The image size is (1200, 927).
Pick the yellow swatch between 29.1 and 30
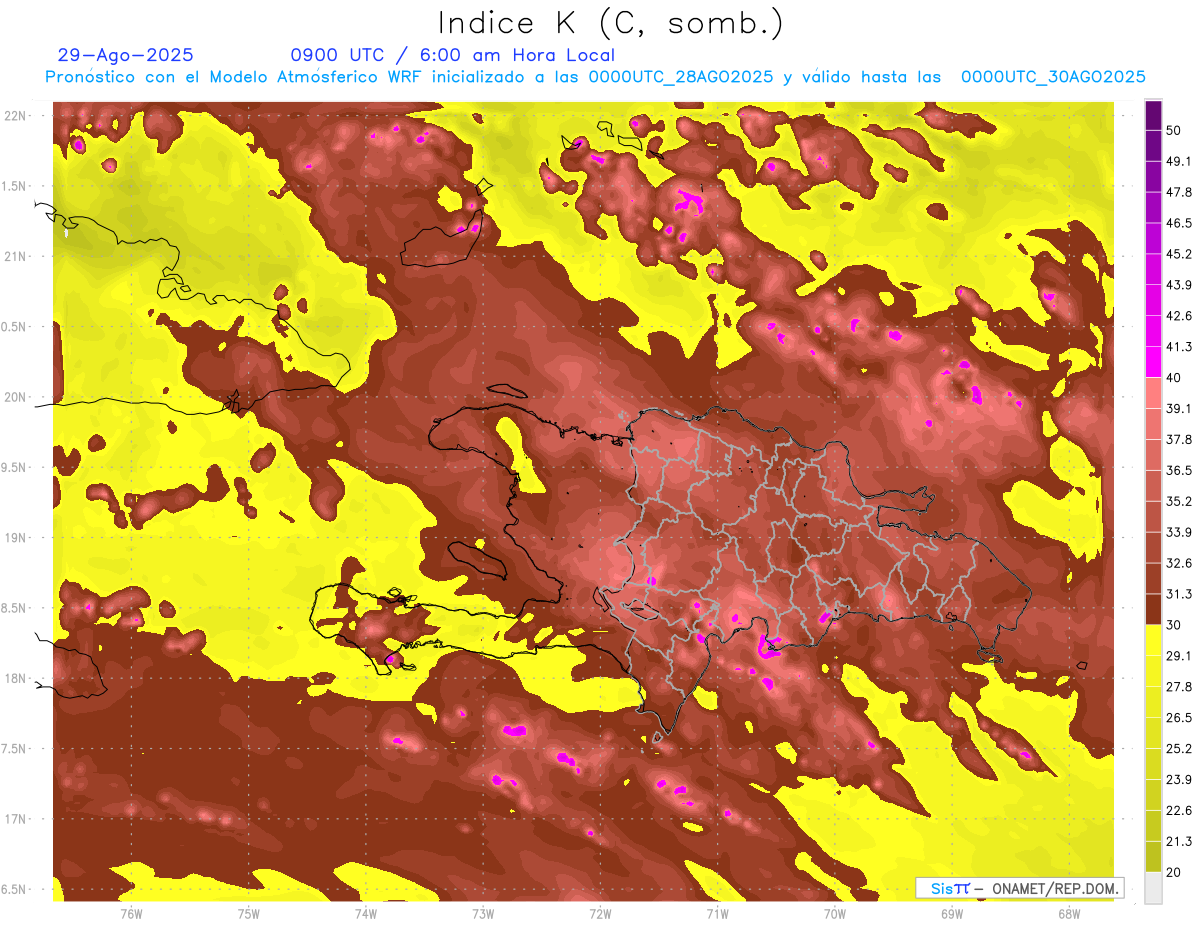click(x=1153, y=640)
